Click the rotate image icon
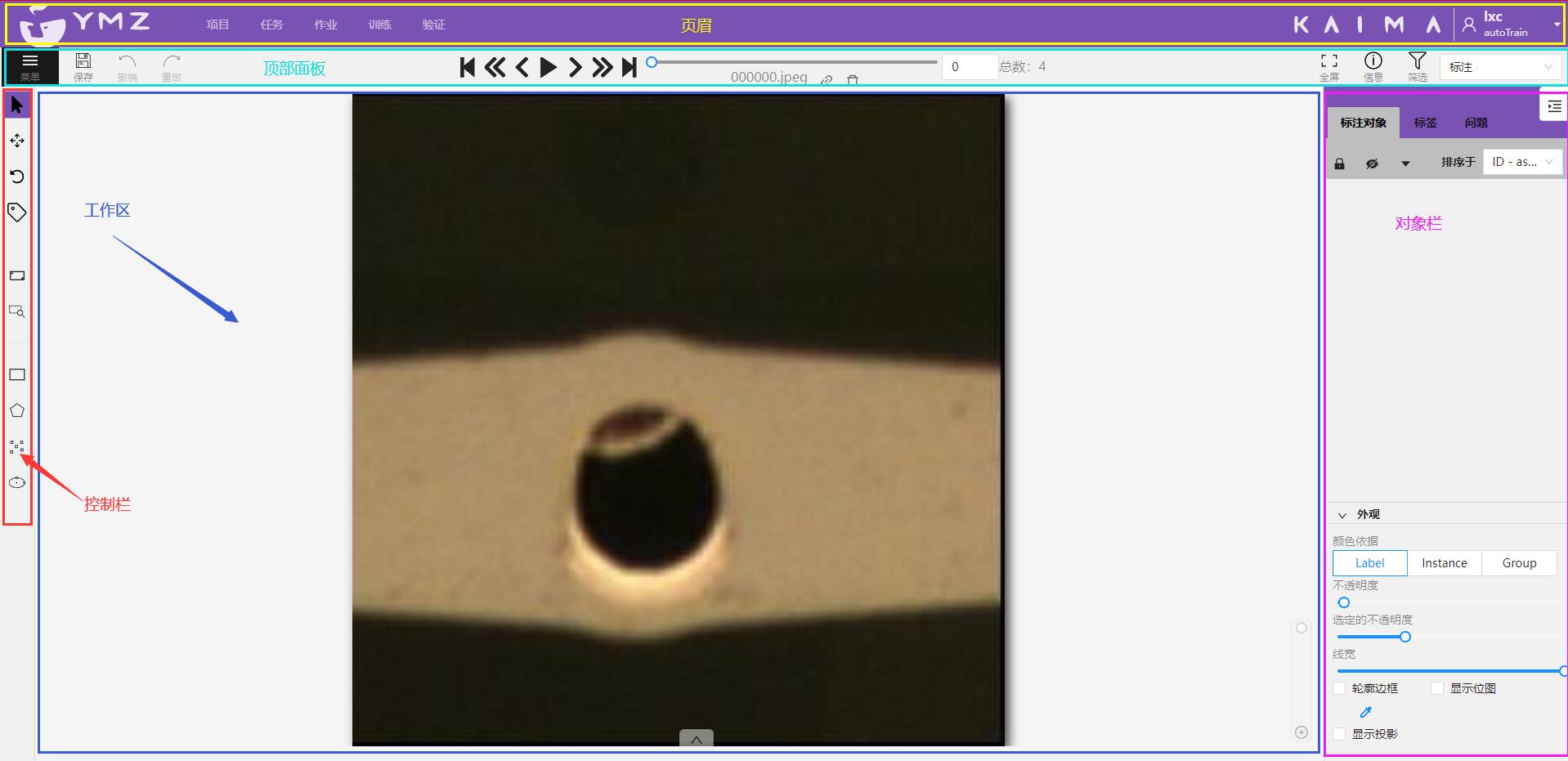Viewport: 1568px width, 761px height. pos(17,177)
